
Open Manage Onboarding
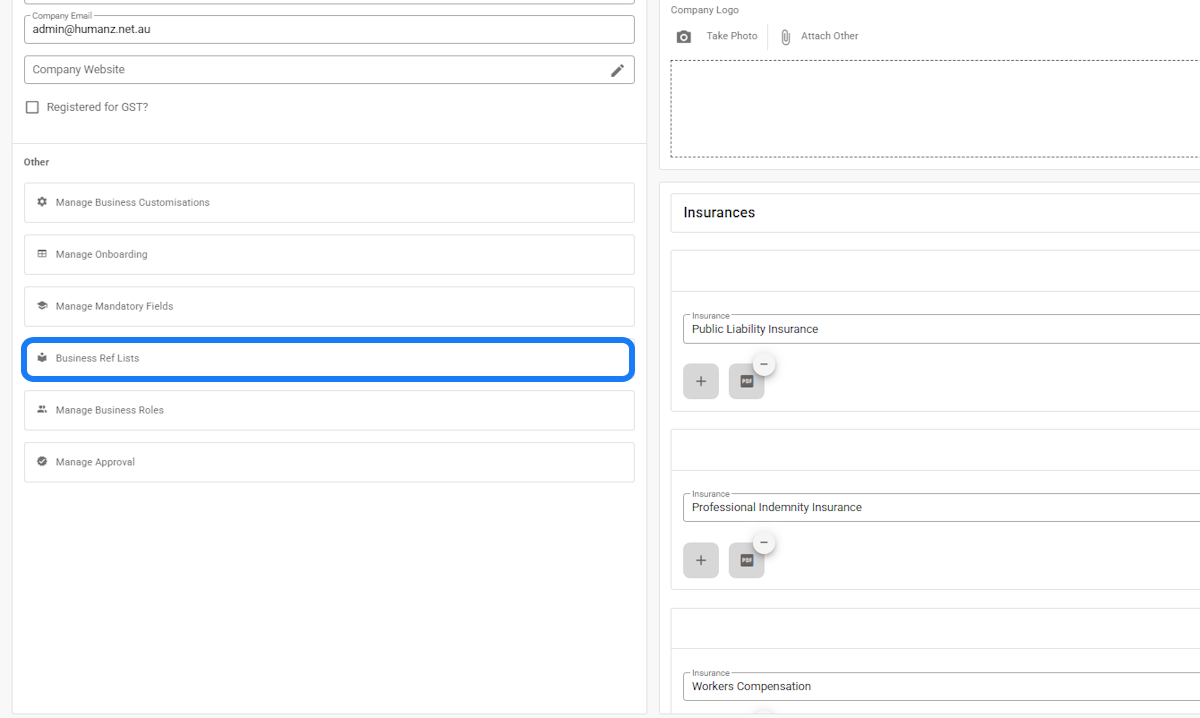(329, 254)
